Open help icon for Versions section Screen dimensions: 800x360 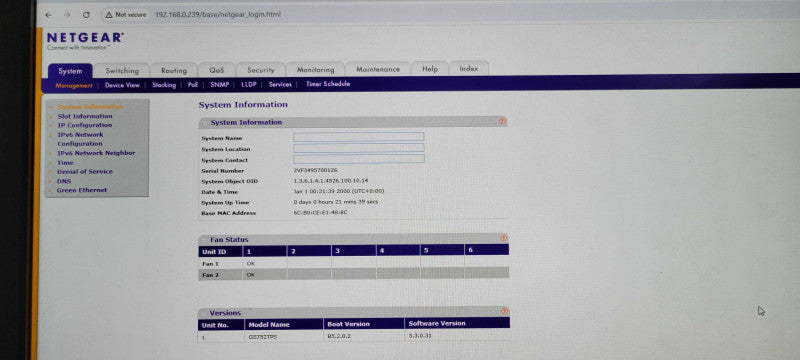(x=505, y=311)
